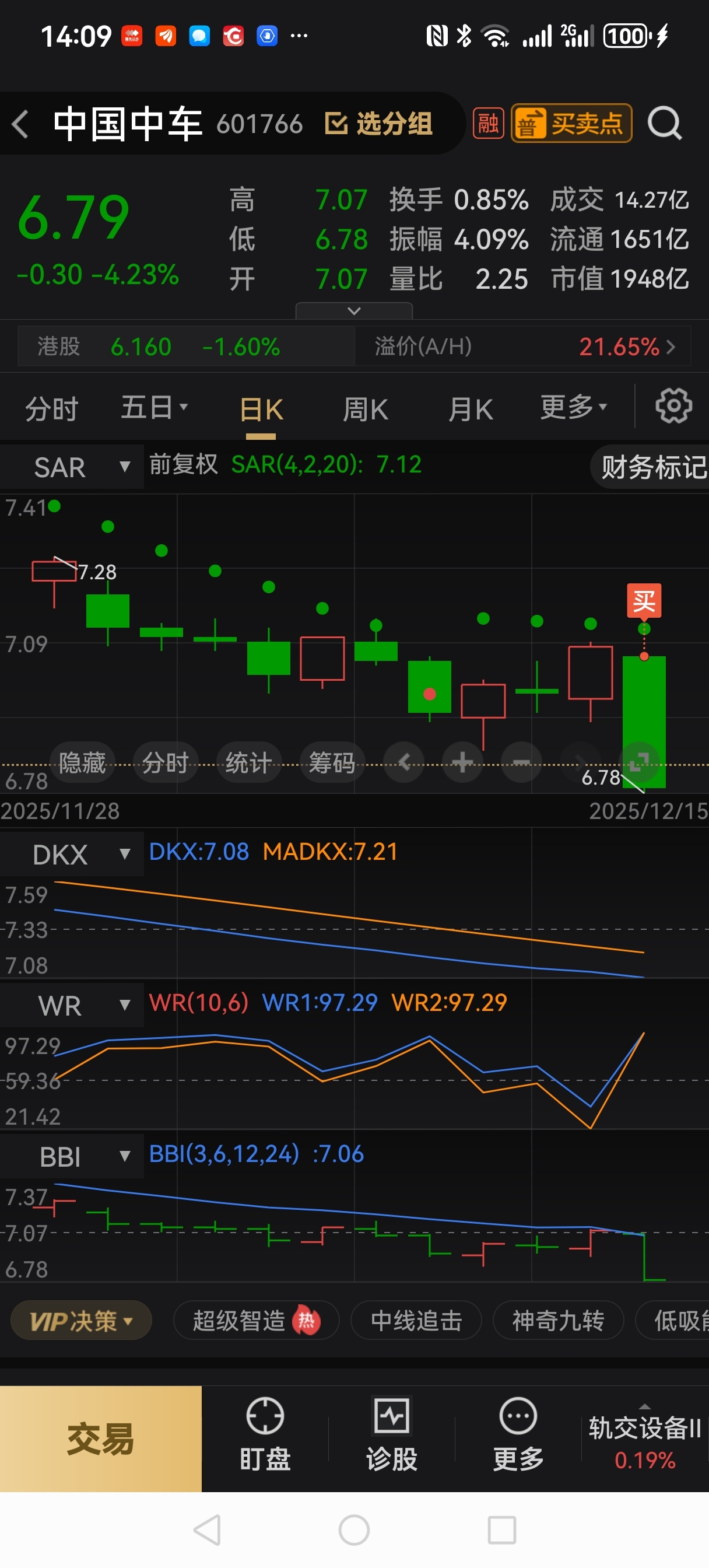Tap the 成交 14.27亿 volume value
This screenshot has height=1568, width=709.
[619, 199]
